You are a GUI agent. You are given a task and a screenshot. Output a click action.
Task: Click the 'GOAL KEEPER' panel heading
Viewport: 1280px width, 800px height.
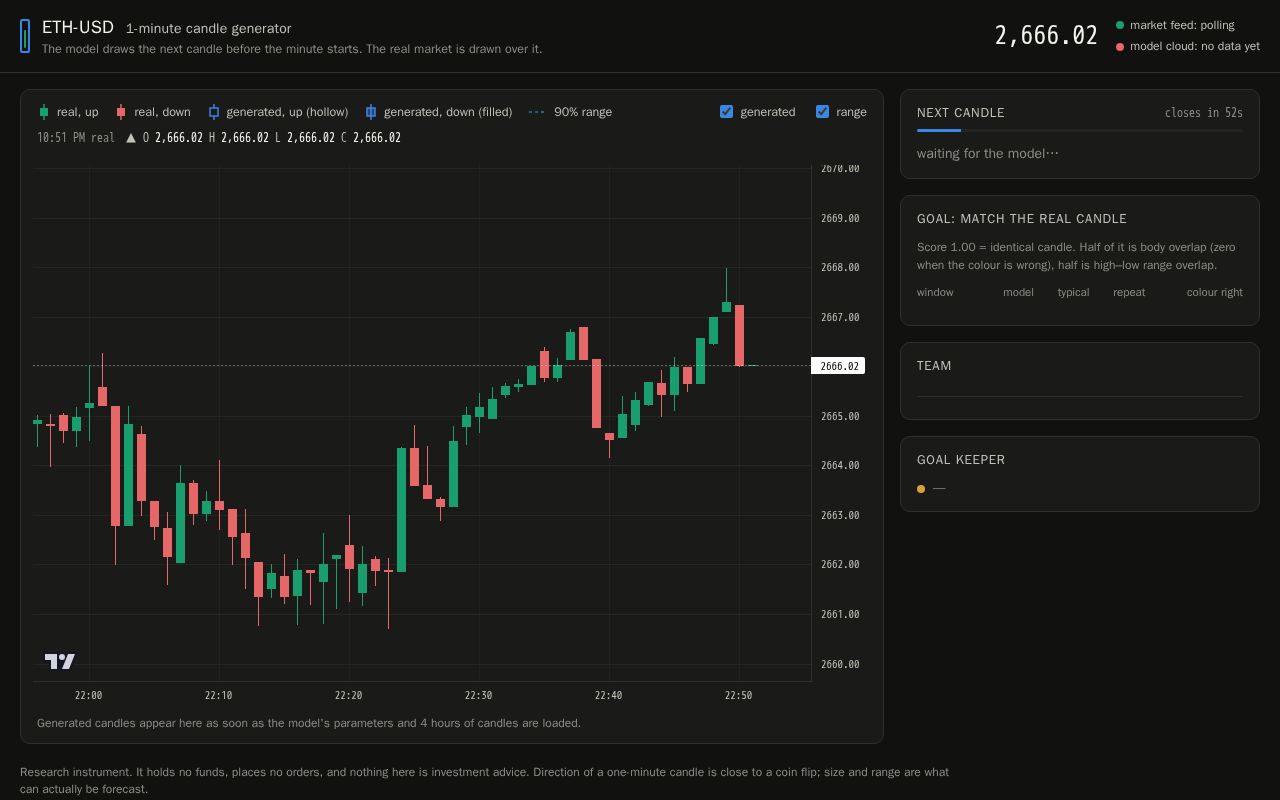[x=961, y=460]
